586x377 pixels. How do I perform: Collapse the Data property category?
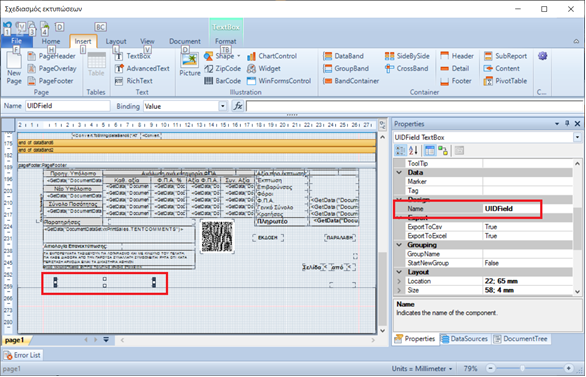point(399,173)
